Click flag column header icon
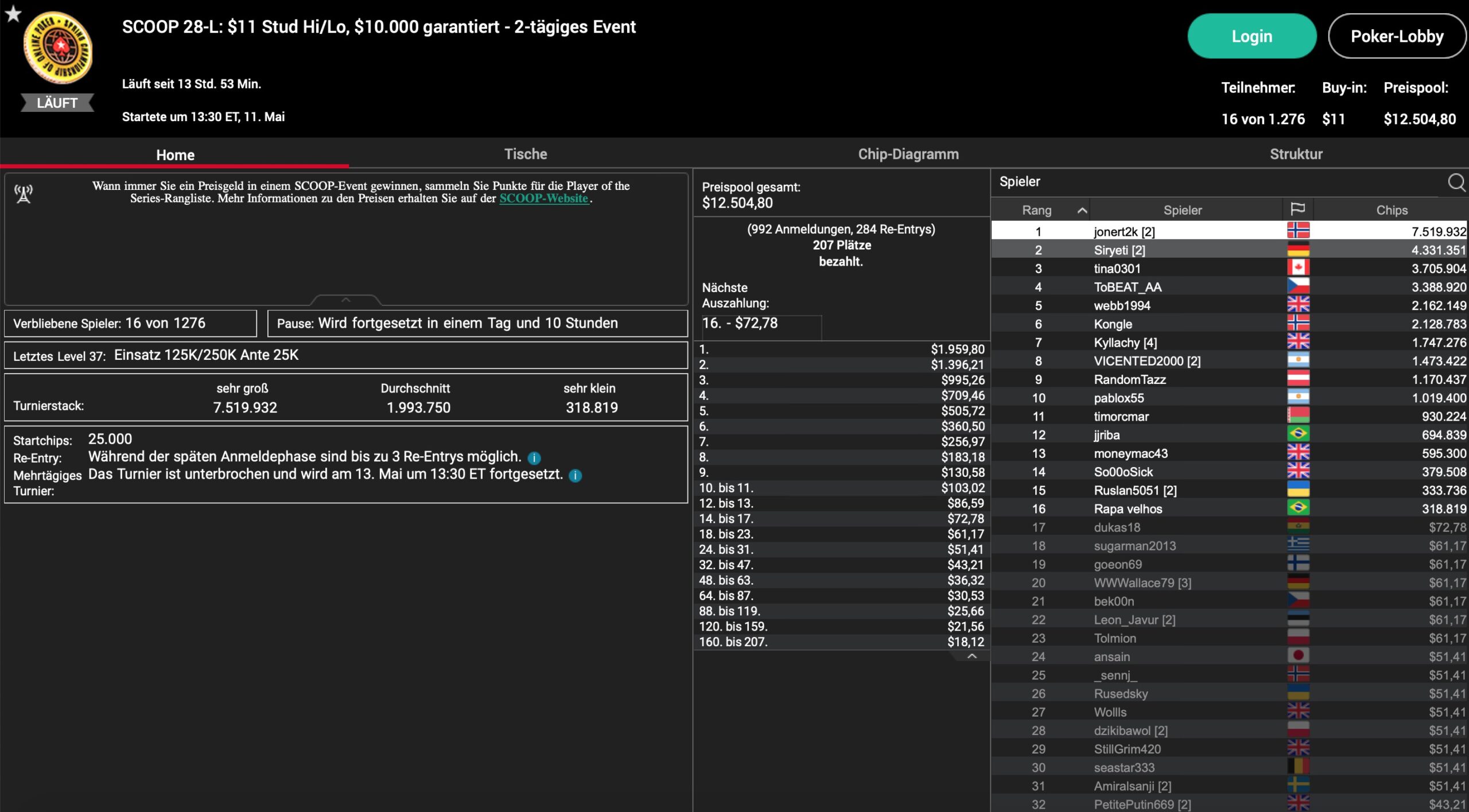Viewport: 1469px width, 812px height. pos(1297,209)
